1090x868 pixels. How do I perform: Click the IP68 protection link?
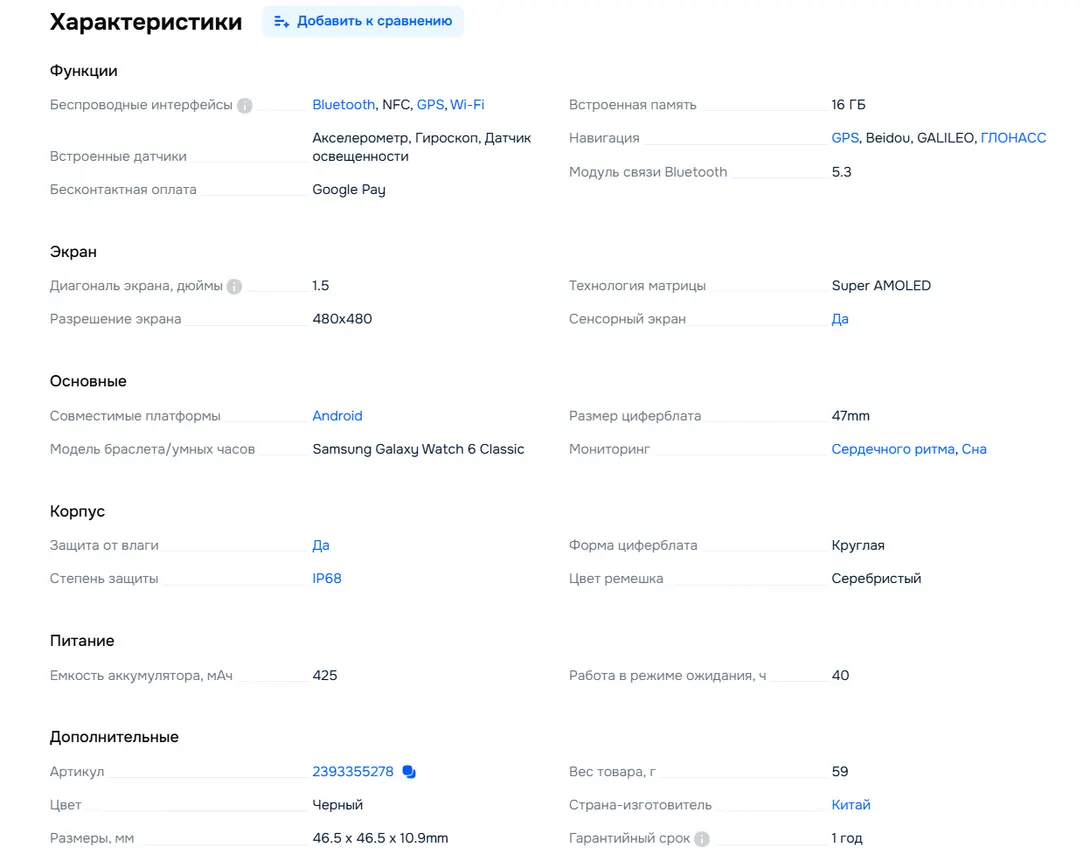point(327,578)
